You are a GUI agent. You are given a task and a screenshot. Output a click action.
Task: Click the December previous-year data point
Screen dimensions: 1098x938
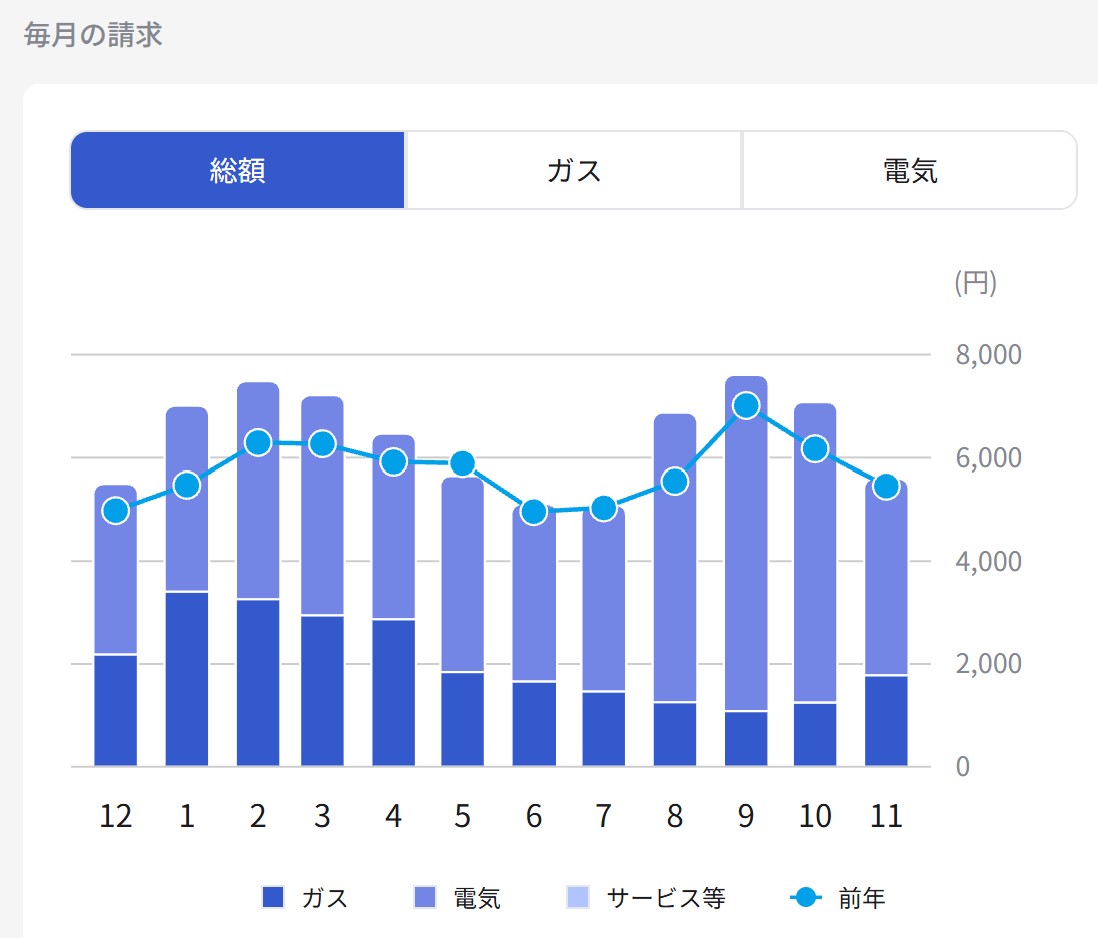click(116, 511)
